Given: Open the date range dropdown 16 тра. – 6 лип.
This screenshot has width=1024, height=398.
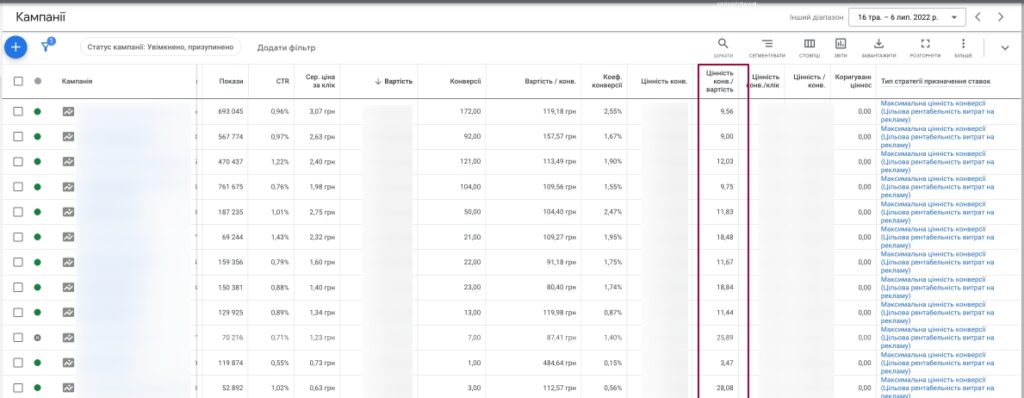Looking at the screenshot, I should [907, 17].
